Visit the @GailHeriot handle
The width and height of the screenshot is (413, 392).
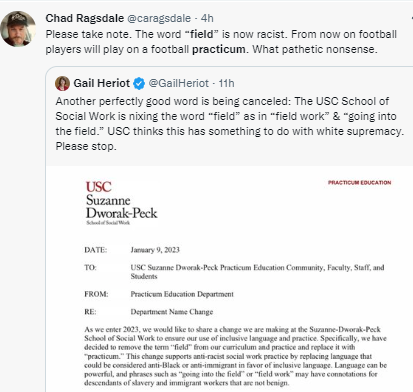coord(178,83)
